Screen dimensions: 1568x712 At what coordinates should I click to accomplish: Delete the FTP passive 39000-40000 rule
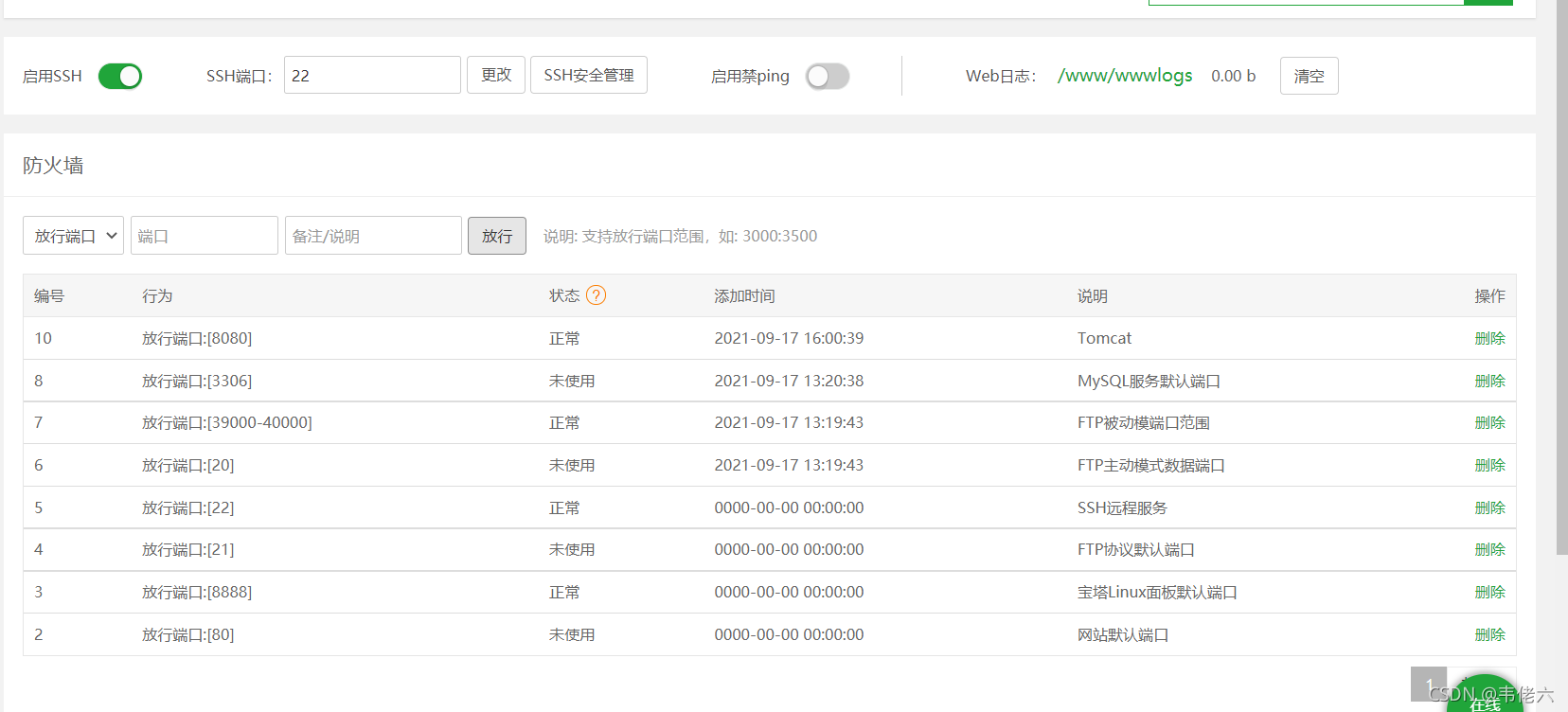[x=1489, y=422]
